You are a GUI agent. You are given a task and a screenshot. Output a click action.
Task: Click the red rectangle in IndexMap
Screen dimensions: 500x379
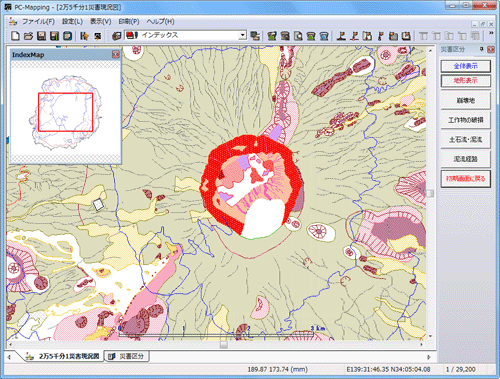tap(65, 112)
